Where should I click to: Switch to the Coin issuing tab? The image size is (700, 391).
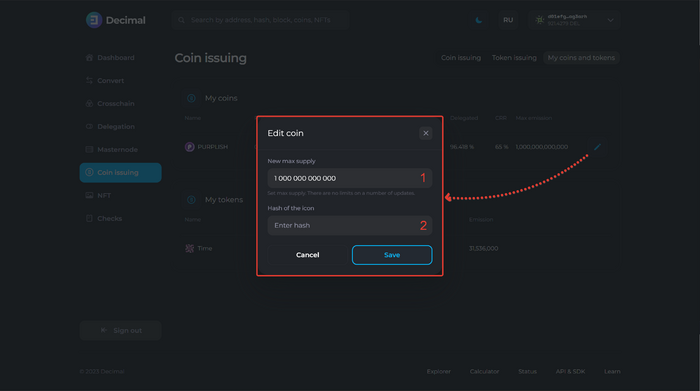point(461,58)
